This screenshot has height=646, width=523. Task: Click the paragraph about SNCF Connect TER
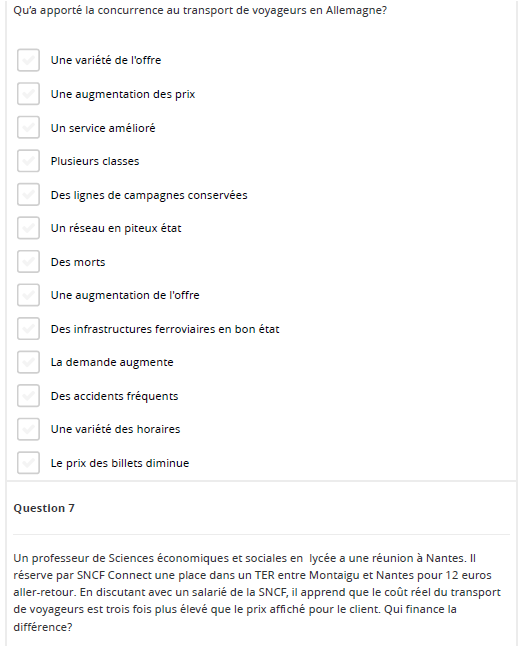[257, 592]
